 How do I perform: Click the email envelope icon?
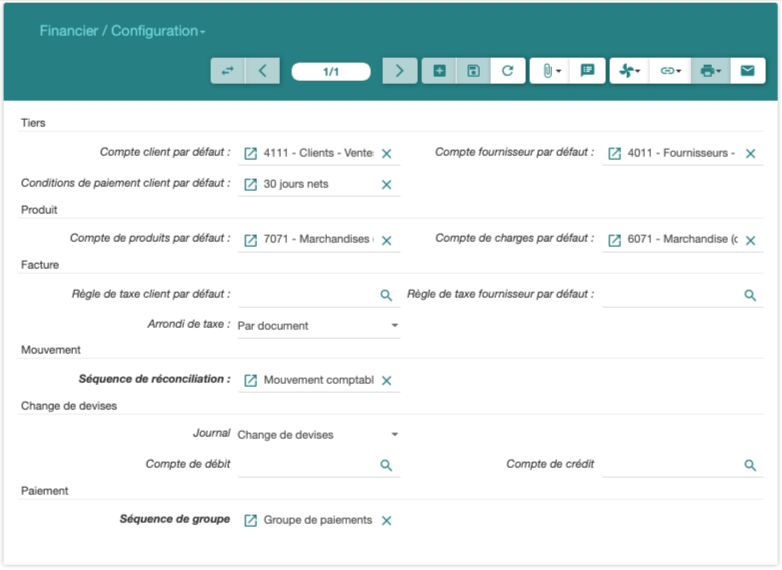click(x=748, y=71)
